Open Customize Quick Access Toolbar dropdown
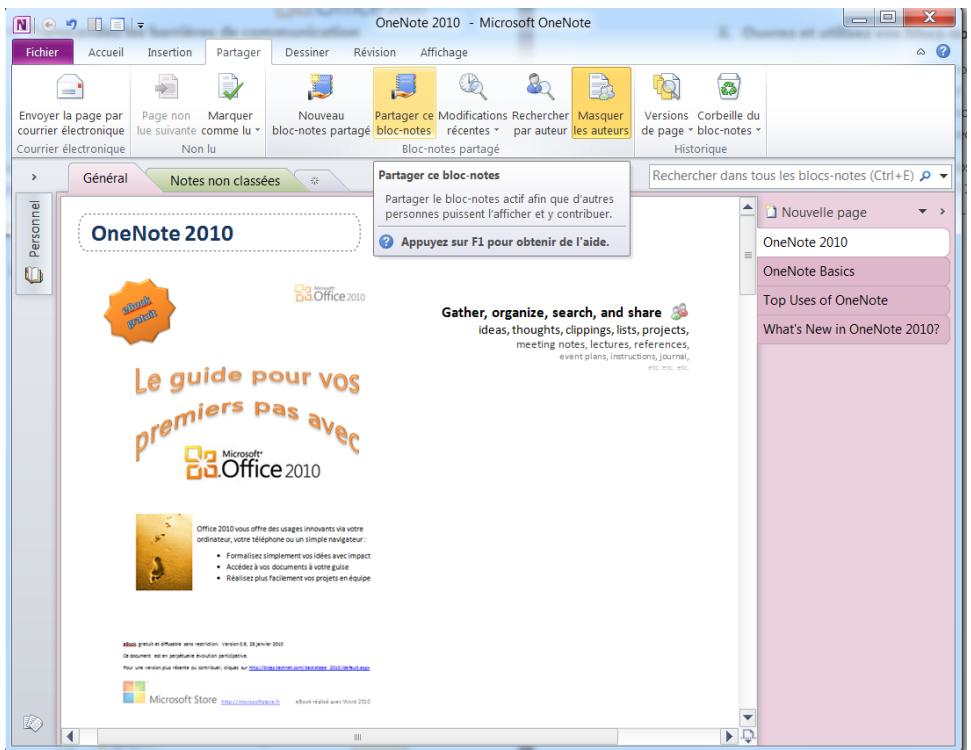The width and height of the screenshot is (971, 750). point(141,25)
